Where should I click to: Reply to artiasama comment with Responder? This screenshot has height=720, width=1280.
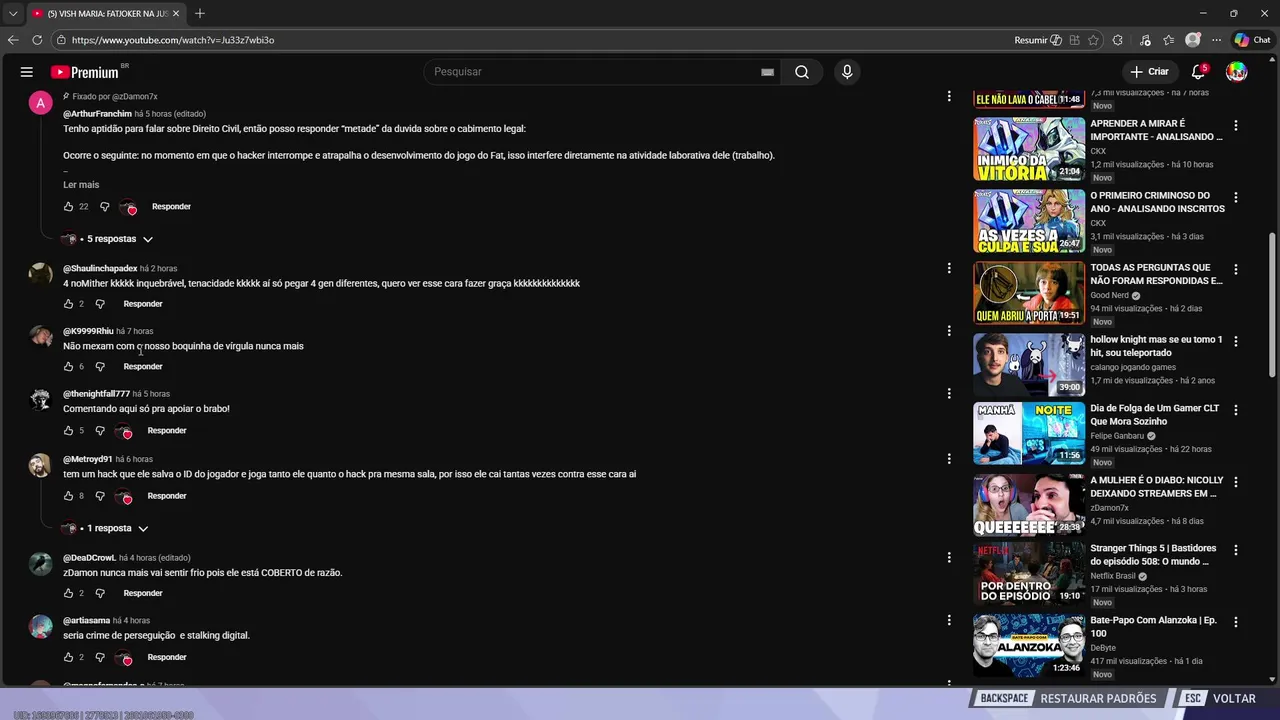pyautogui.click(x=167, y=657)
